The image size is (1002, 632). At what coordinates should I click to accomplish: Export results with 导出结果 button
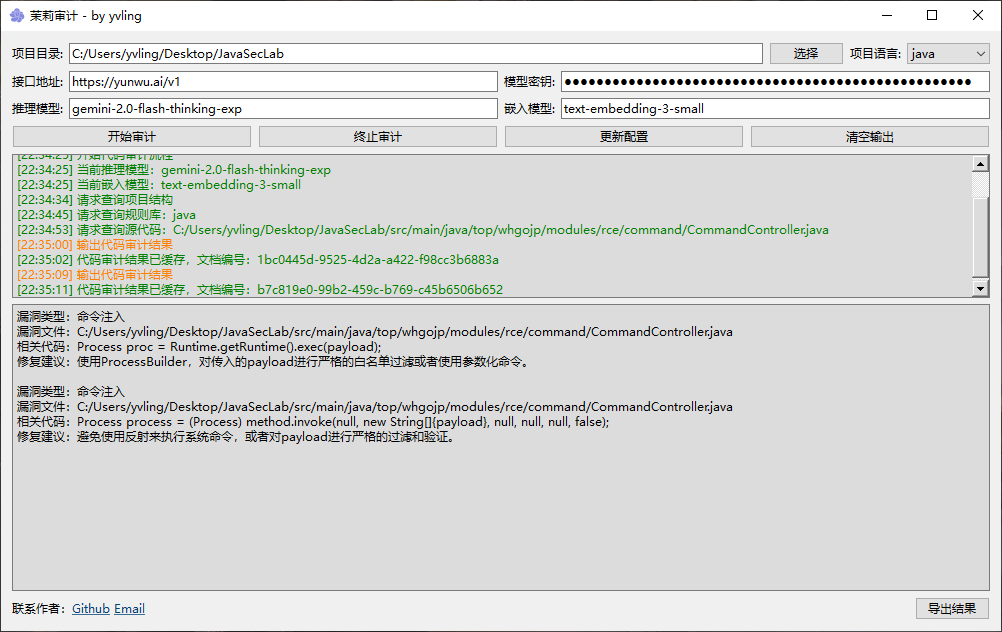click(x=951, y=608)
